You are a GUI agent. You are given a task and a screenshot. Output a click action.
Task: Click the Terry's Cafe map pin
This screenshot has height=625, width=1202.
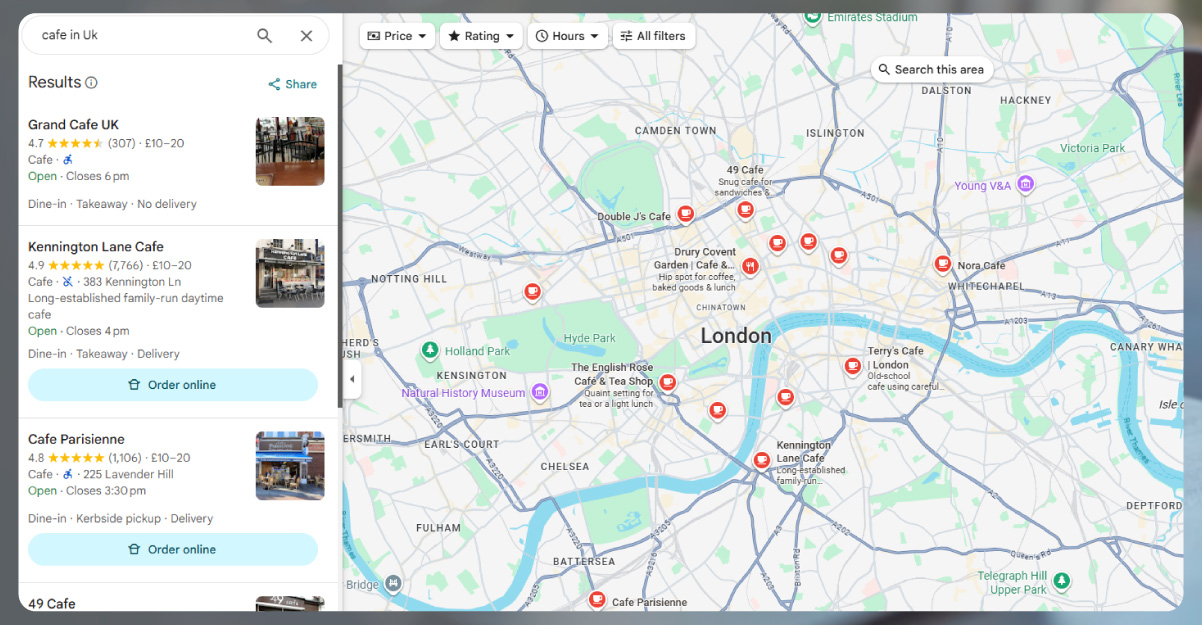(853, 366)
